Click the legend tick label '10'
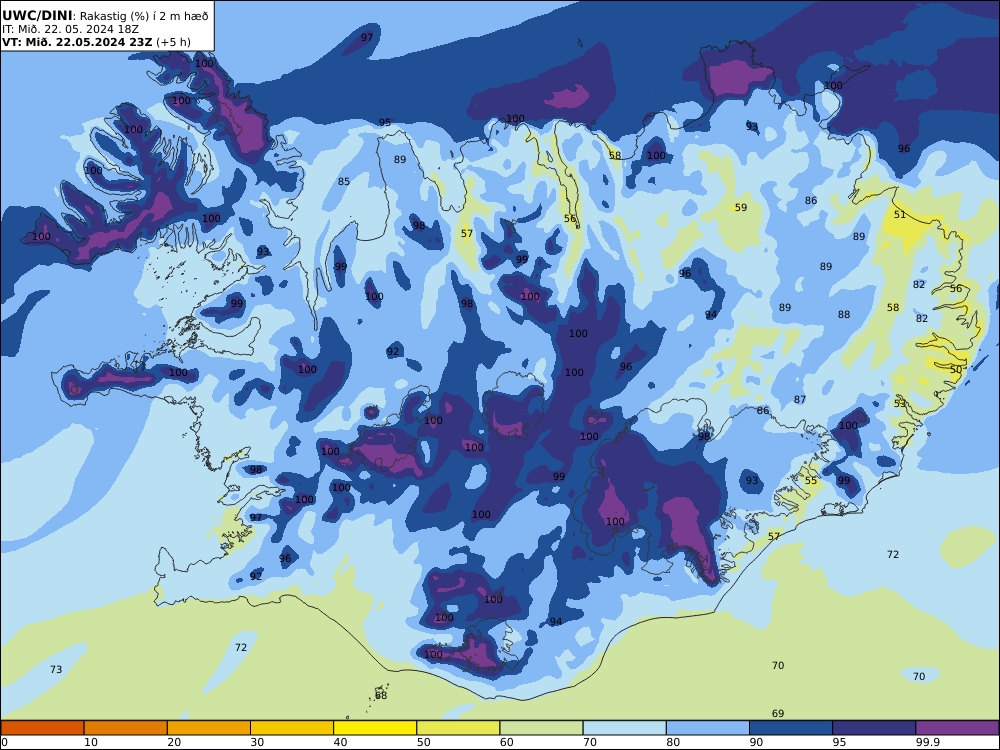The width and height of the screenshot is (1000, 750). pyautogui.click(x=91, y=742)
